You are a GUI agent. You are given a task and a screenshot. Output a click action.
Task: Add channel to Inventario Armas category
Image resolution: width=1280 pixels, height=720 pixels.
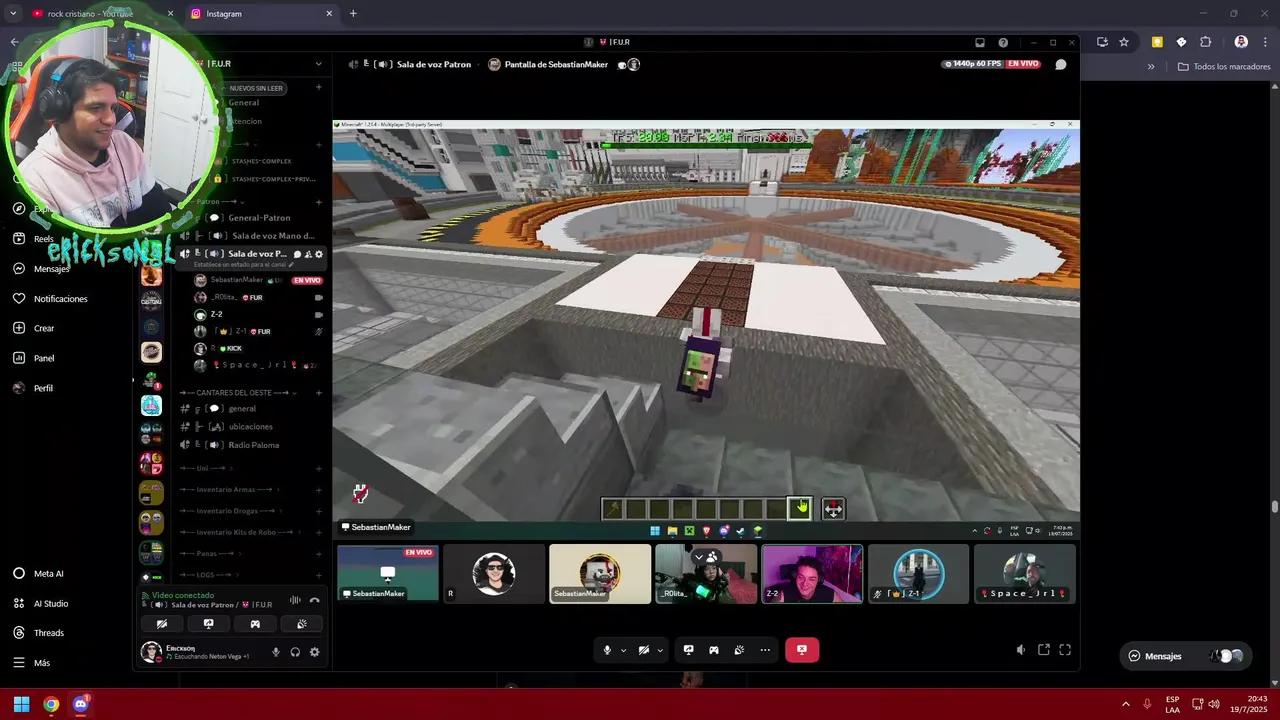(x=319, y=490)
